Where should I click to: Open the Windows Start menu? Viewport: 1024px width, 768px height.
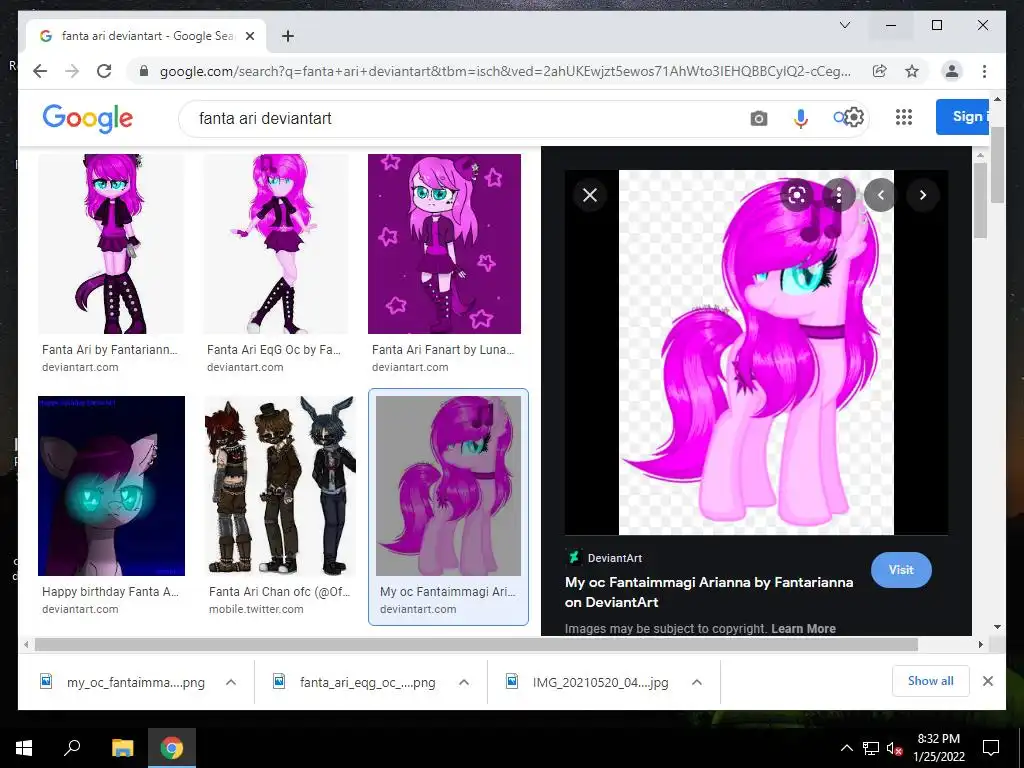click(24, 747)
